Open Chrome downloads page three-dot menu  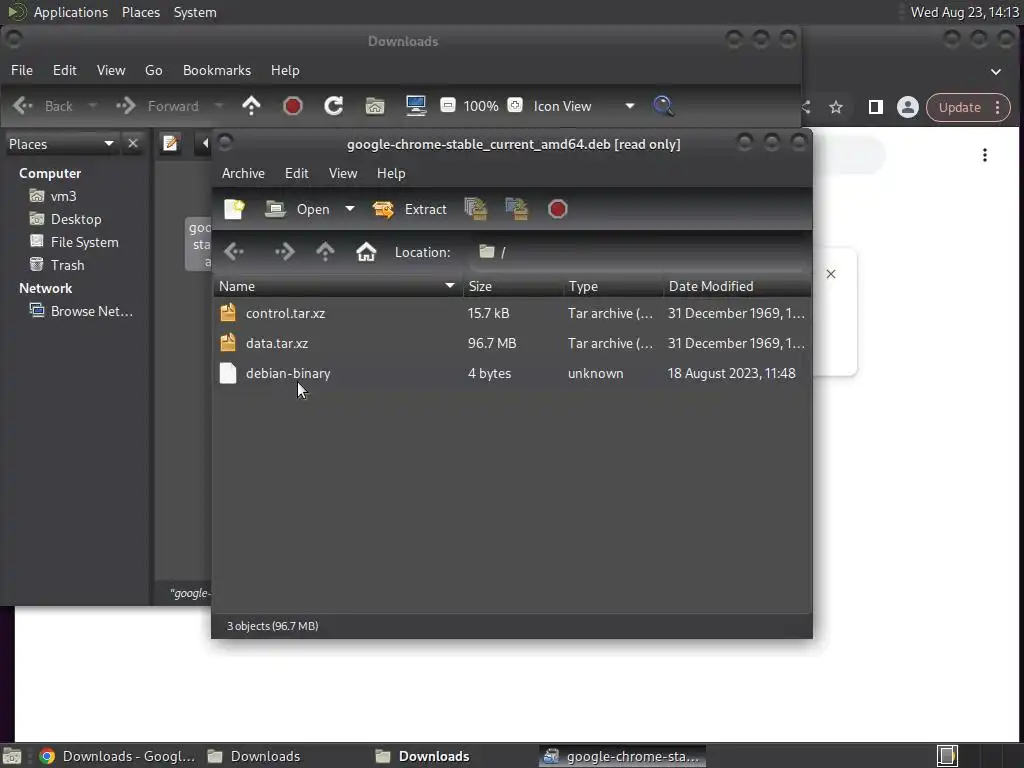(985, 155)
